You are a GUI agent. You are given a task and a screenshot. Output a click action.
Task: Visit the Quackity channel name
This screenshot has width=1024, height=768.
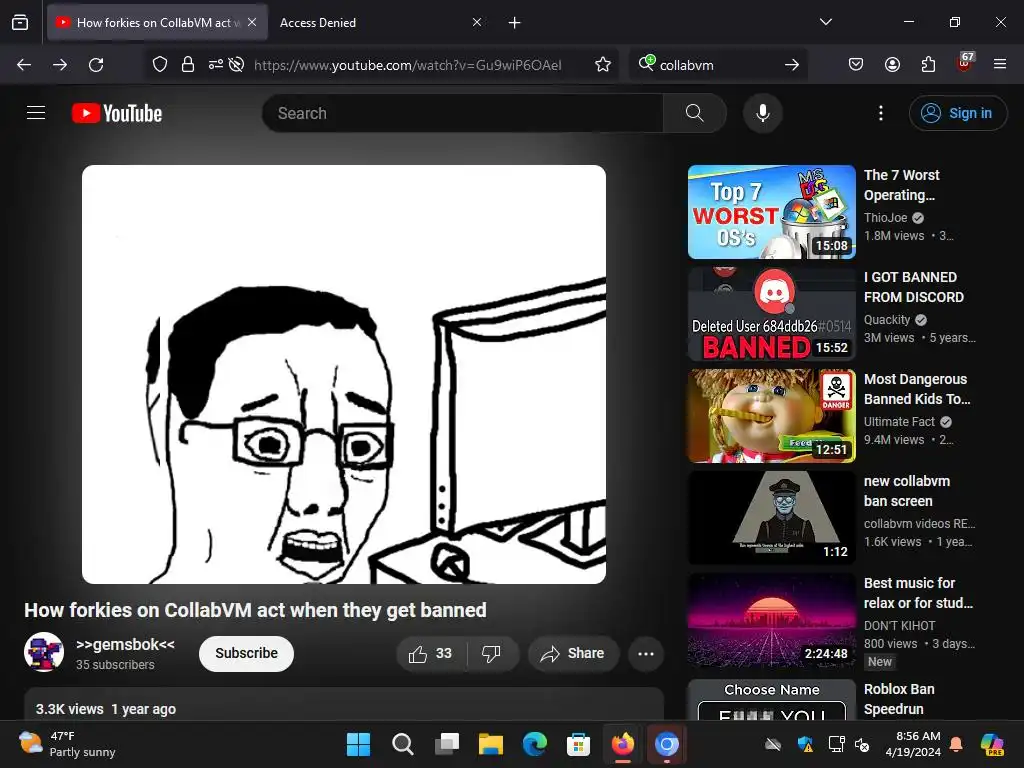(x=887, y=319)
